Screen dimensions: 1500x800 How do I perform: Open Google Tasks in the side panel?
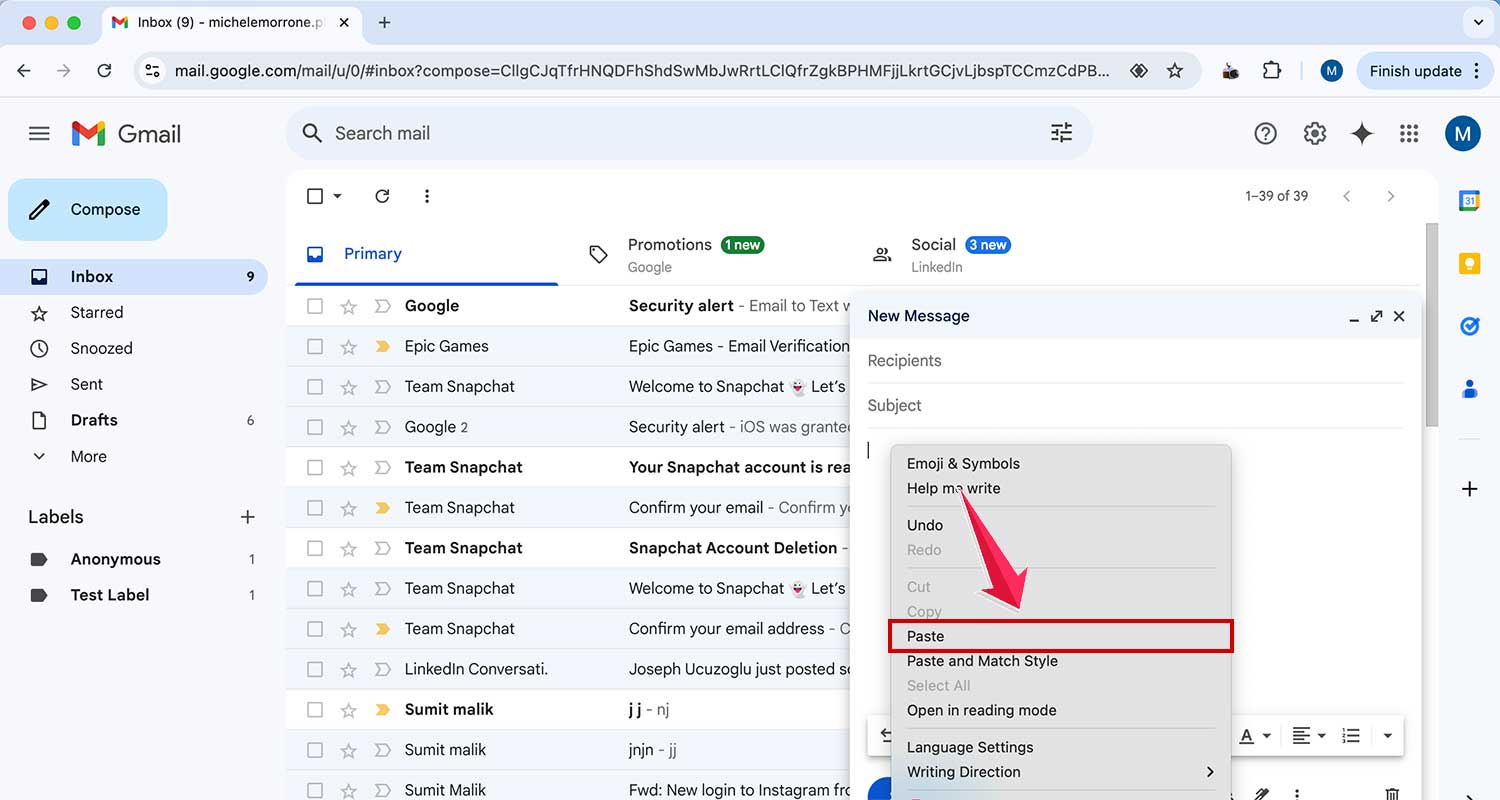coord(1469,325)
